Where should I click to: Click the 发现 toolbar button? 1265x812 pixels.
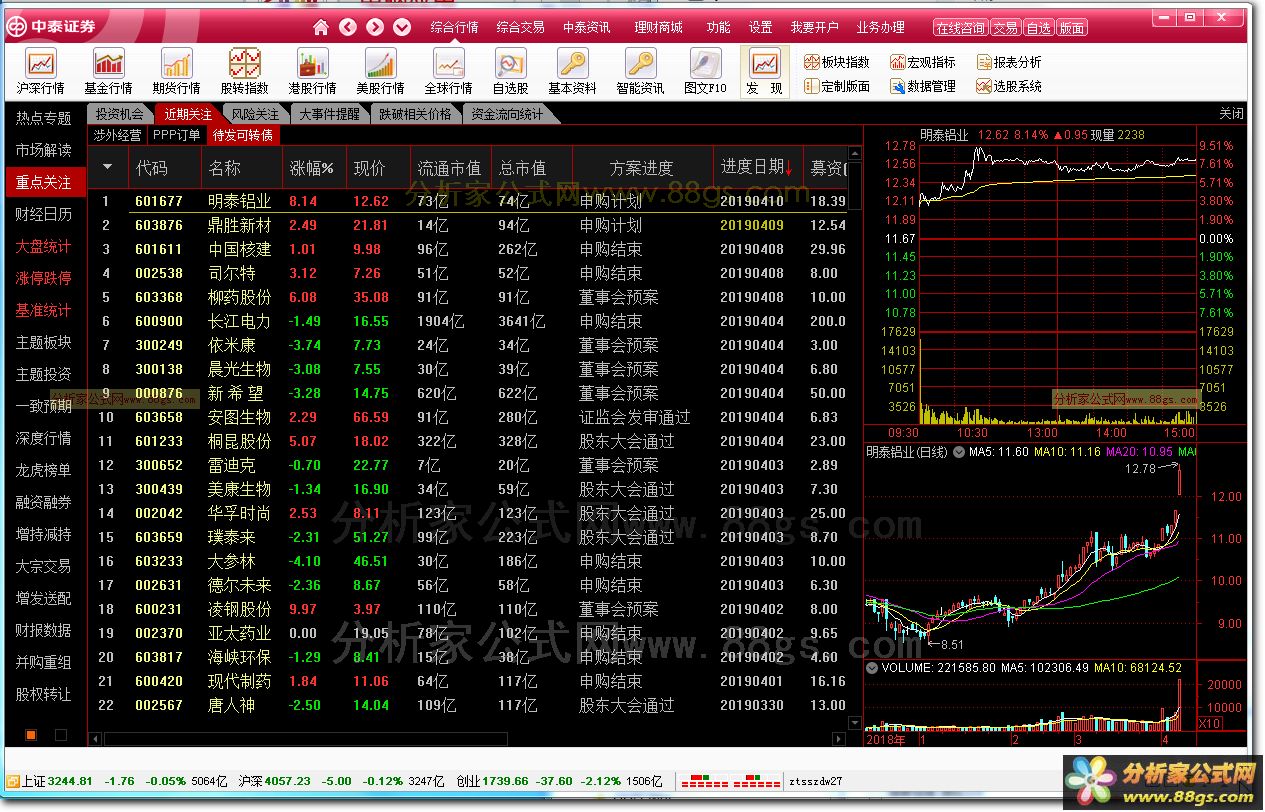765,73
